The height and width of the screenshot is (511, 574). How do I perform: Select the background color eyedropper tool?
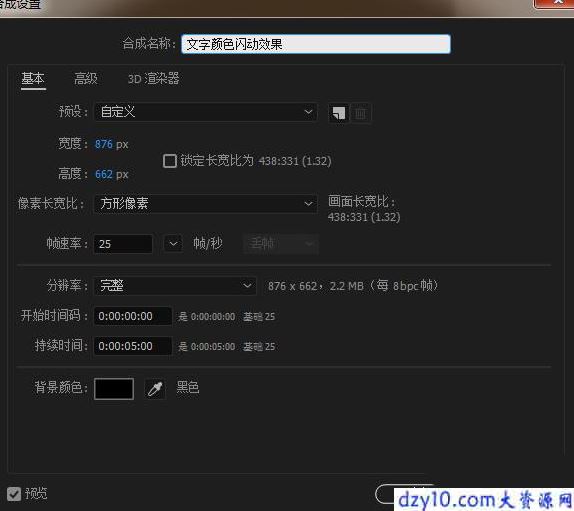[x=155, y=389]
